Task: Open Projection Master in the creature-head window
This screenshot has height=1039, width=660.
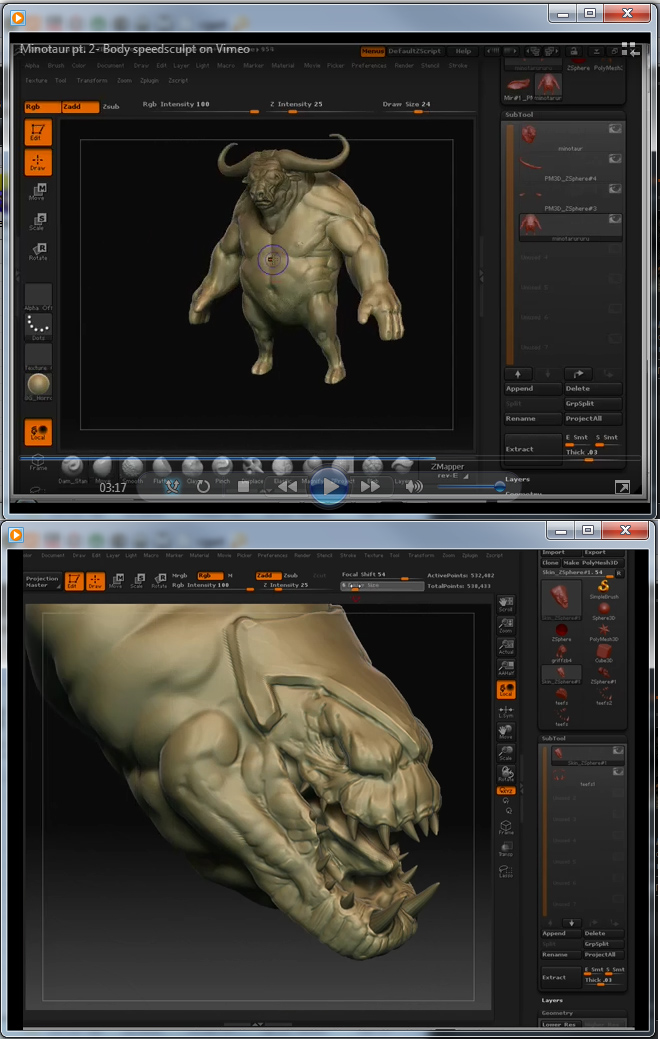Action: point(42,581)
